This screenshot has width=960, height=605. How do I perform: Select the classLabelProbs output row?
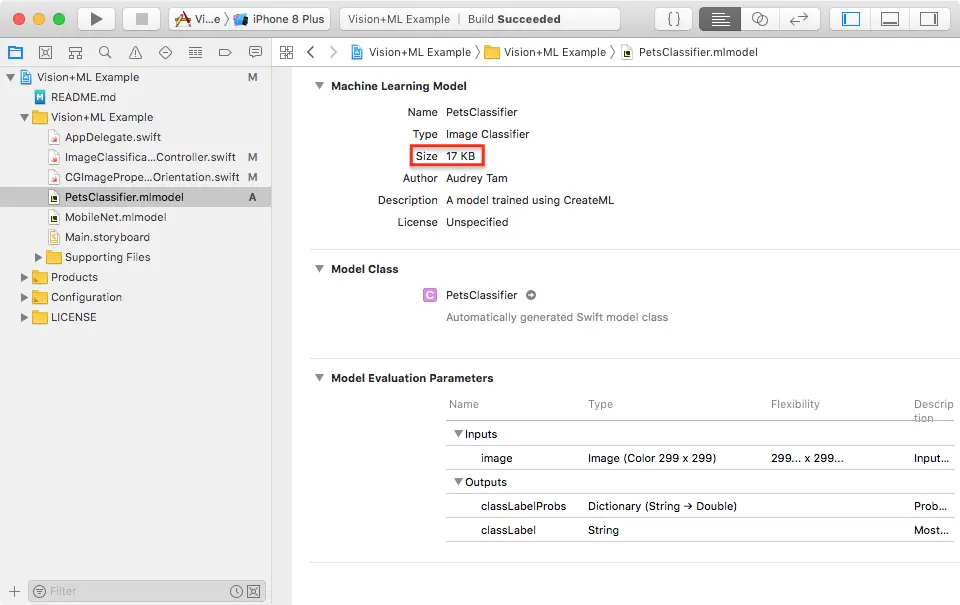(x=700, y=506)
